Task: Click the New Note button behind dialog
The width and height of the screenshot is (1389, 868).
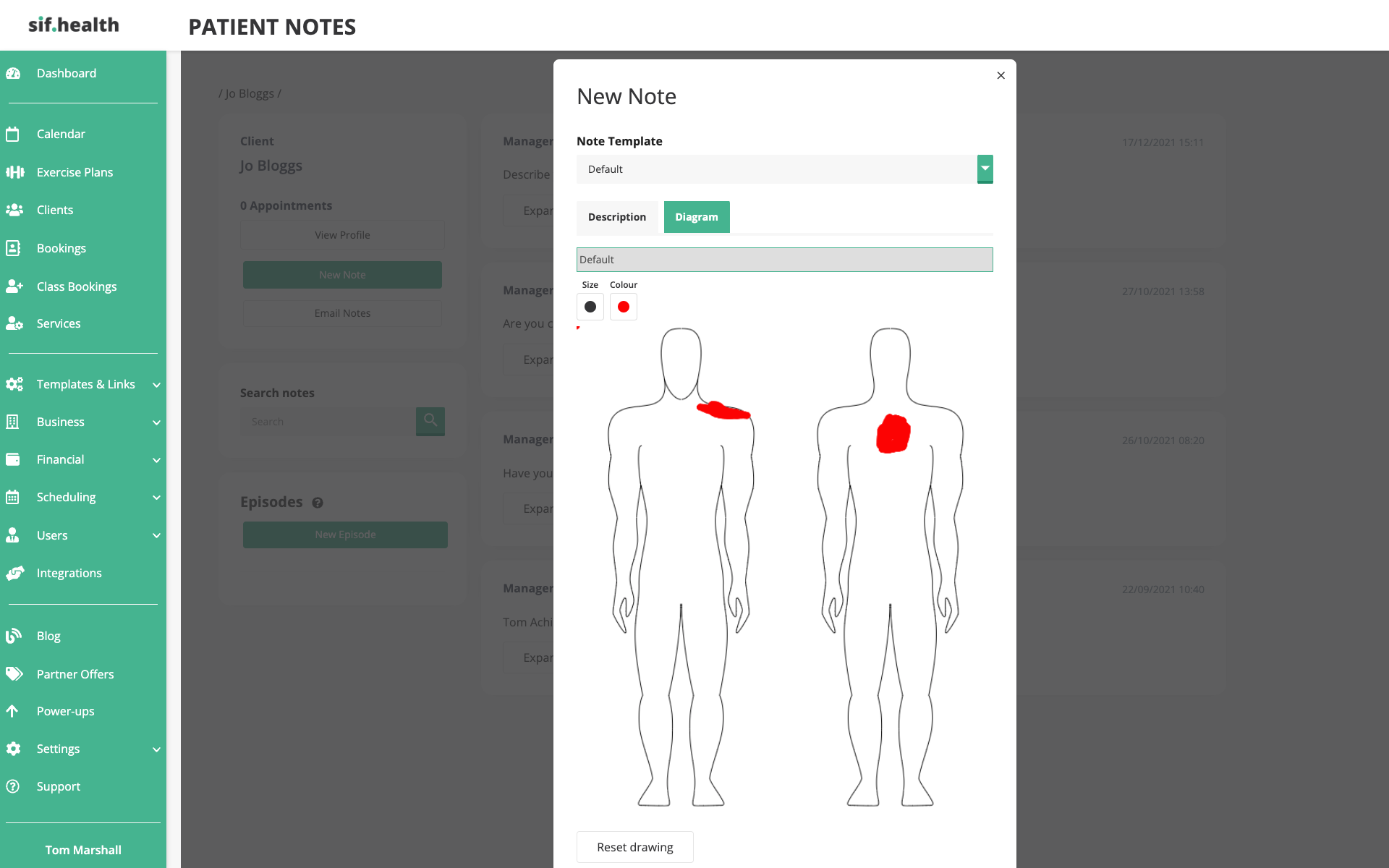Action: pyautogui.click(x=342, y=275)
